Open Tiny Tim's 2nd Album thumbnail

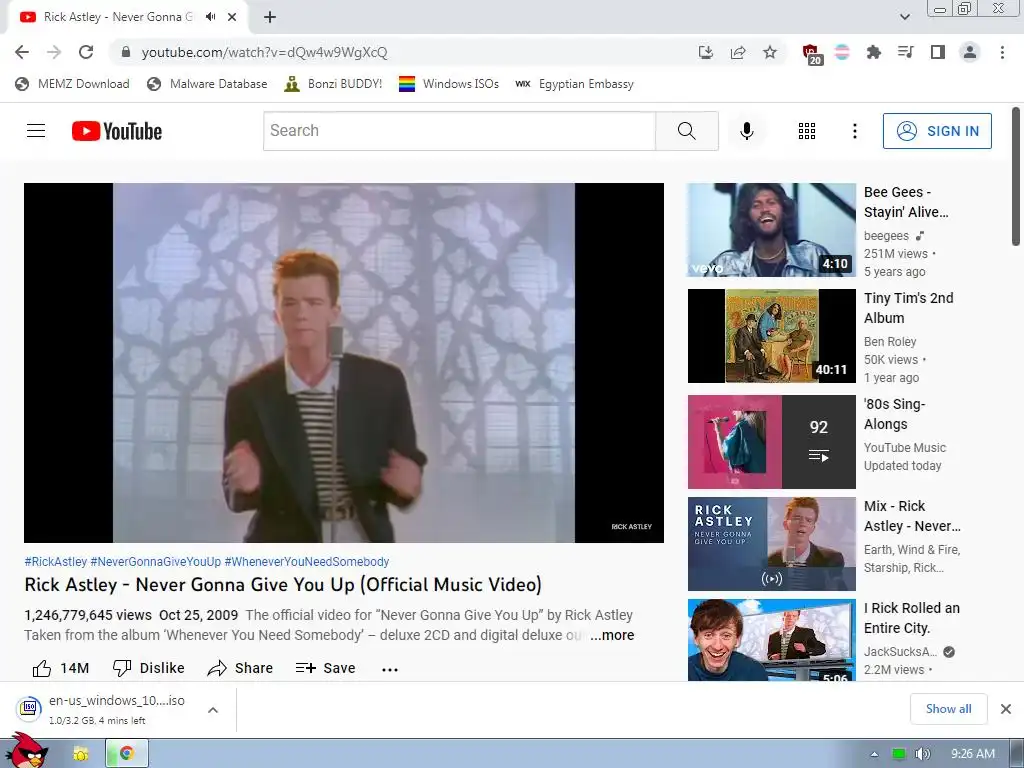(x=771, y=336)
